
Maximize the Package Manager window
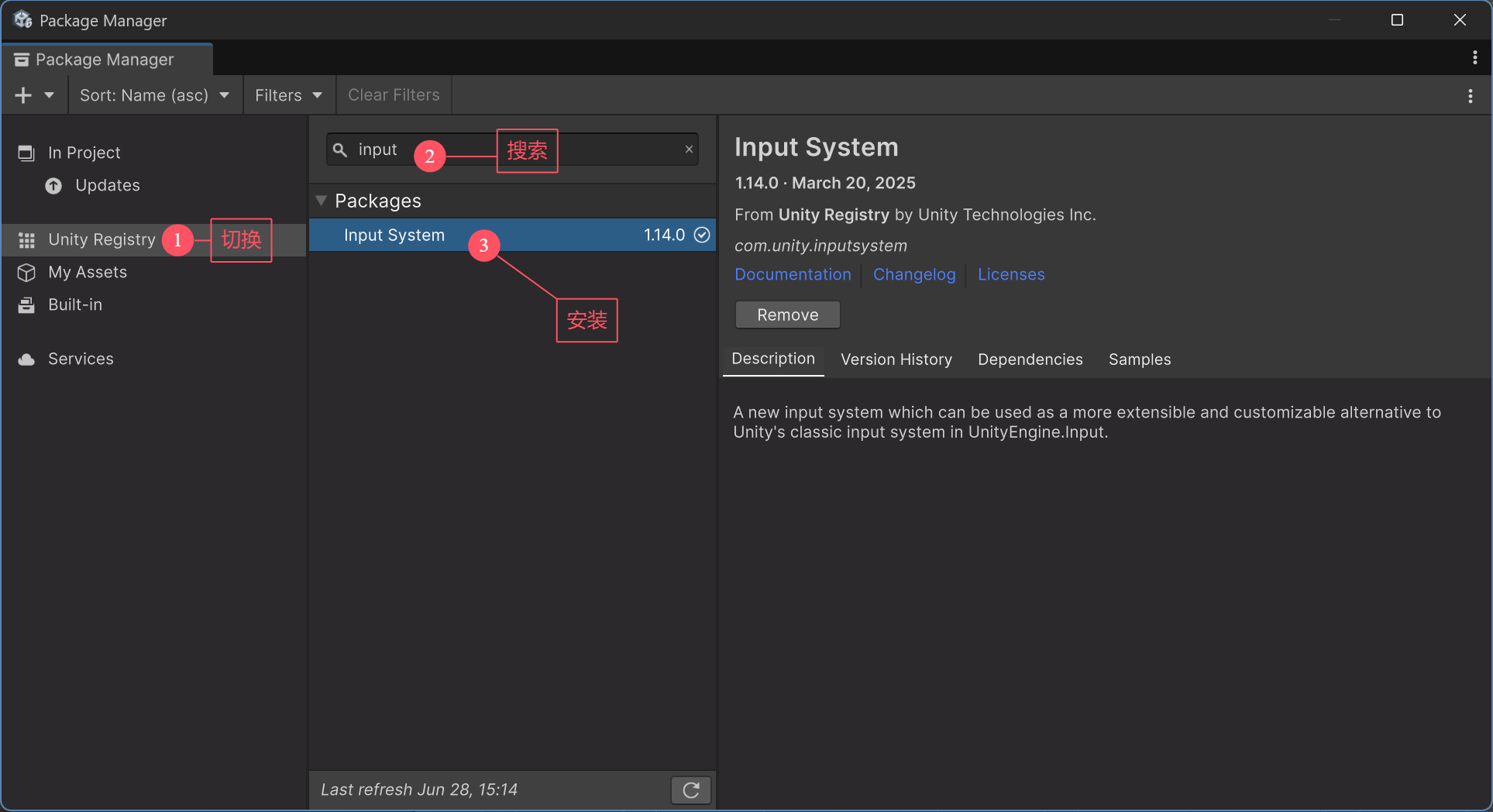point(1397,20)
